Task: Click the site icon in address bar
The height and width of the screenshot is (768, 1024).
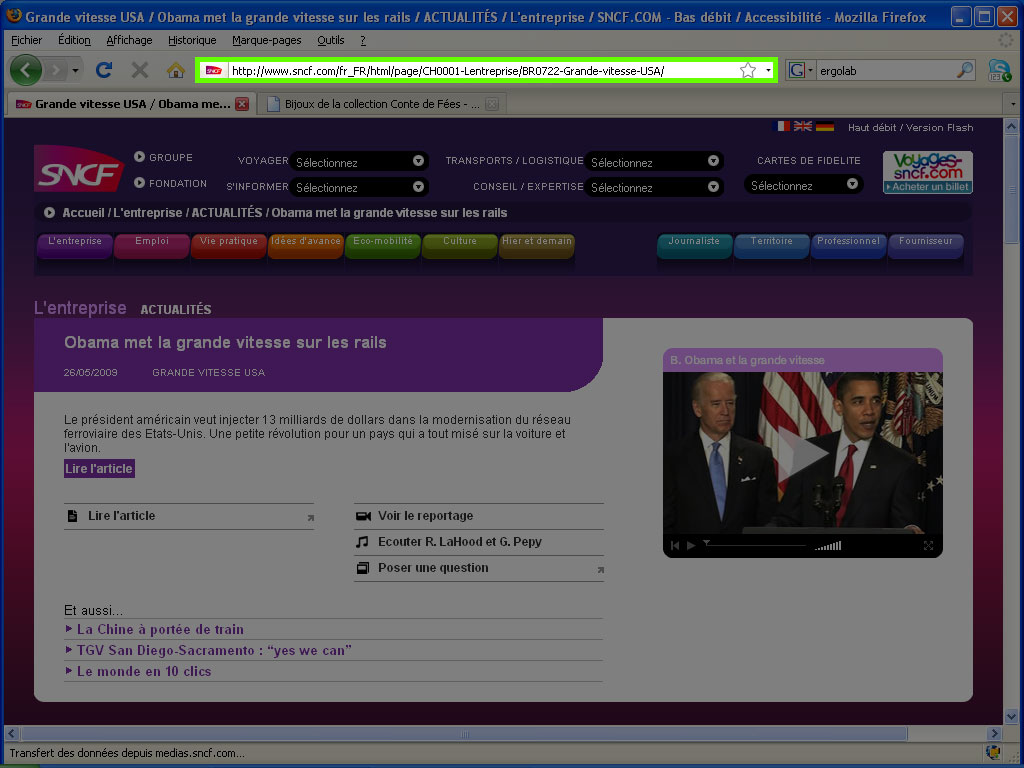Action: click(x=214, y=71)
